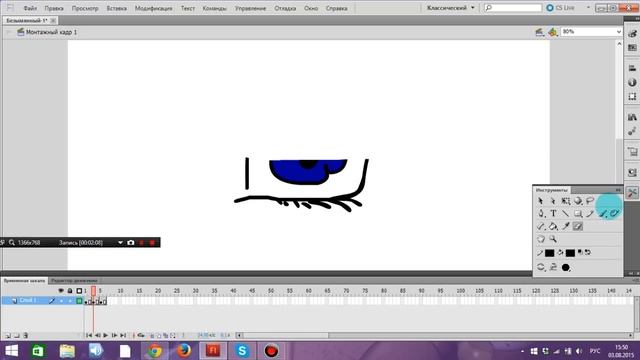Click frame 10 on timeline ruler
The image size is (640, 360).
[x=120, y=291]
